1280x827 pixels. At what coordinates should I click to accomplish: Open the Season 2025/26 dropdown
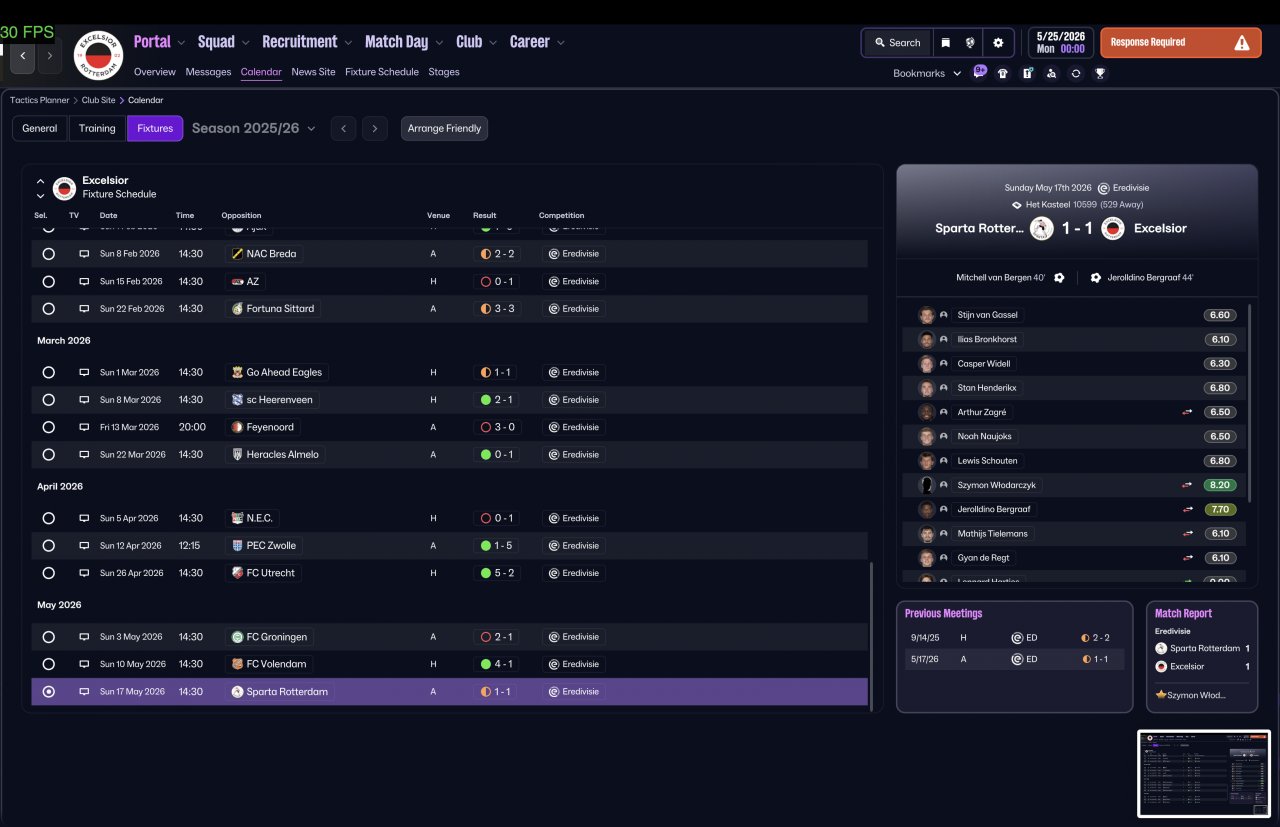[x=254, y=128]
